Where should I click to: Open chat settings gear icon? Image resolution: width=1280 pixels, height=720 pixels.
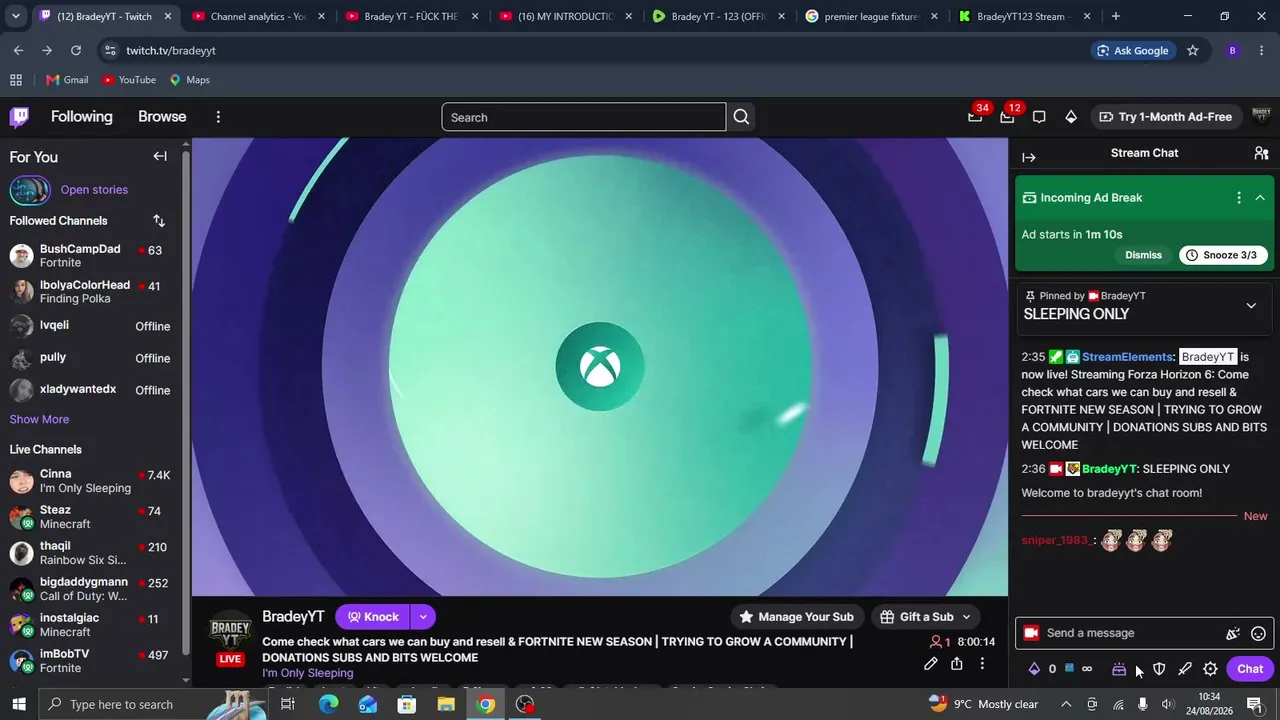tap(1211, 669)
